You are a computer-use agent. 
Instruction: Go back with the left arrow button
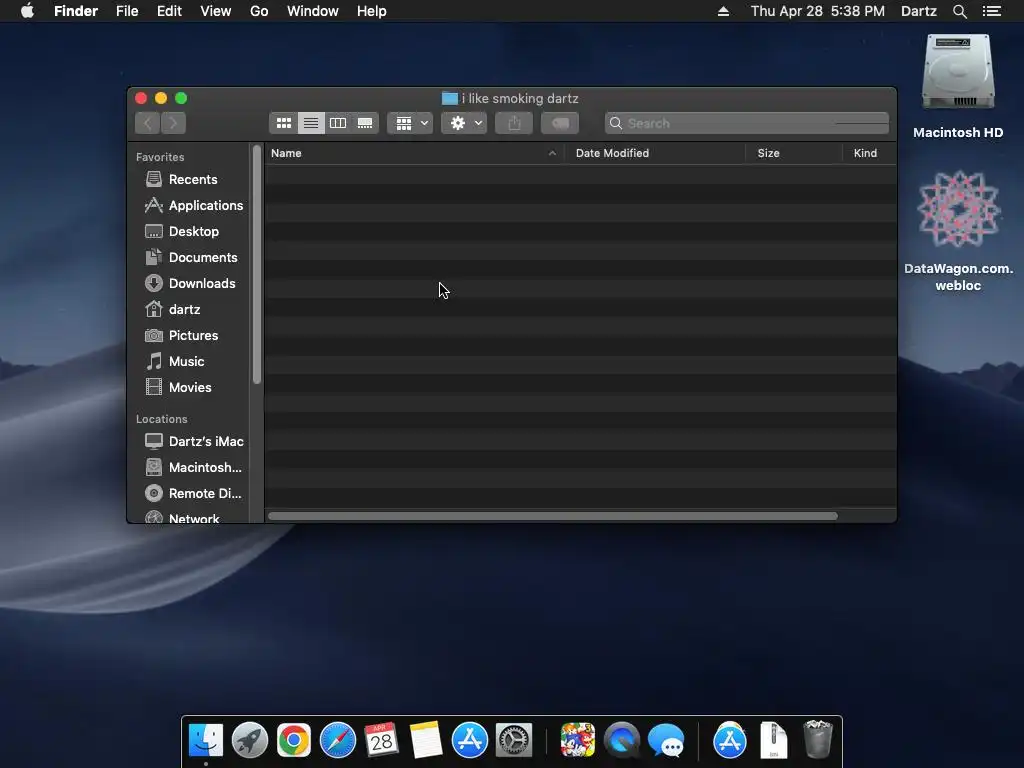coord(148,123)
